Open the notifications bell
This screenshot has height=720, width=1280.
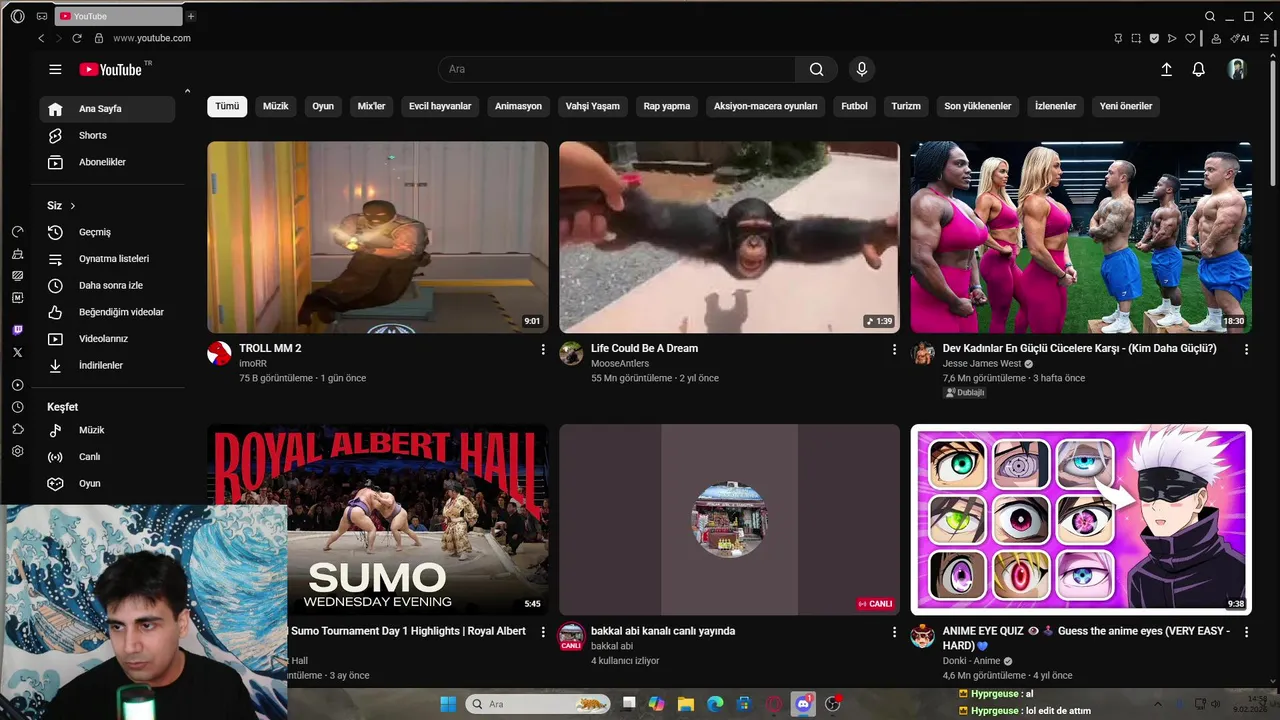[1198, 69]
